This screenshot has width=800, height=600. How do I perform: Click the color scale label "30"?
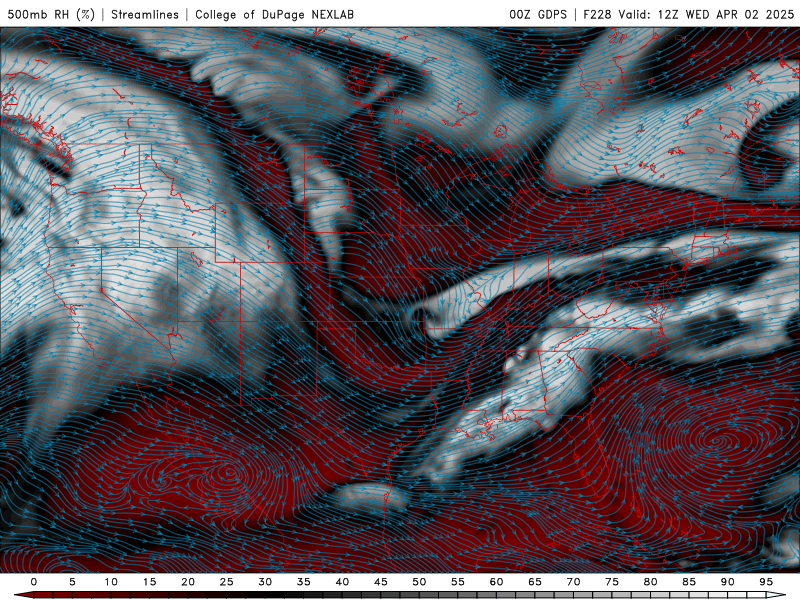click(265, 582)
